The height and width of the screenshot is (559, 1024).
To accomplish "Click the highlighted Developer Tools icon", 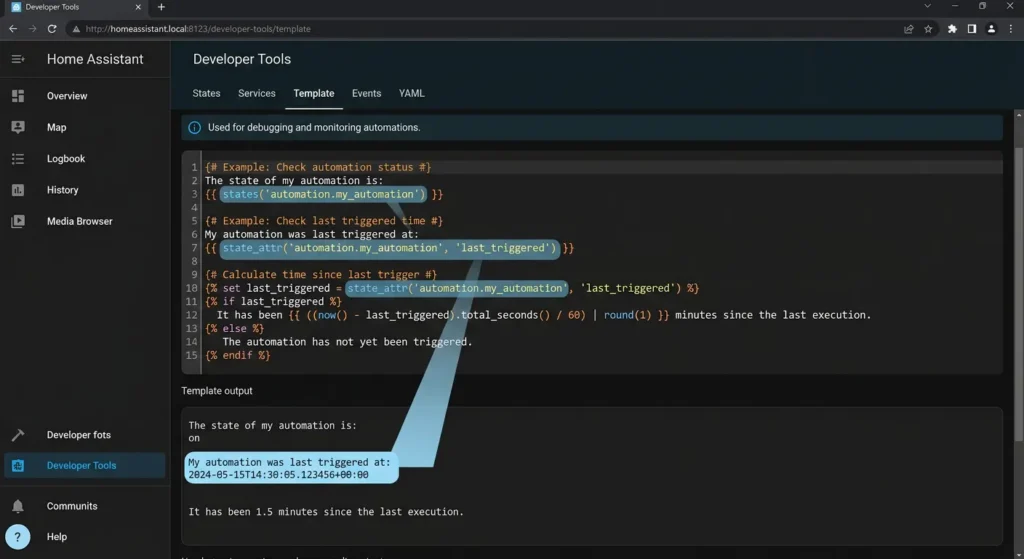I will 18,466.
